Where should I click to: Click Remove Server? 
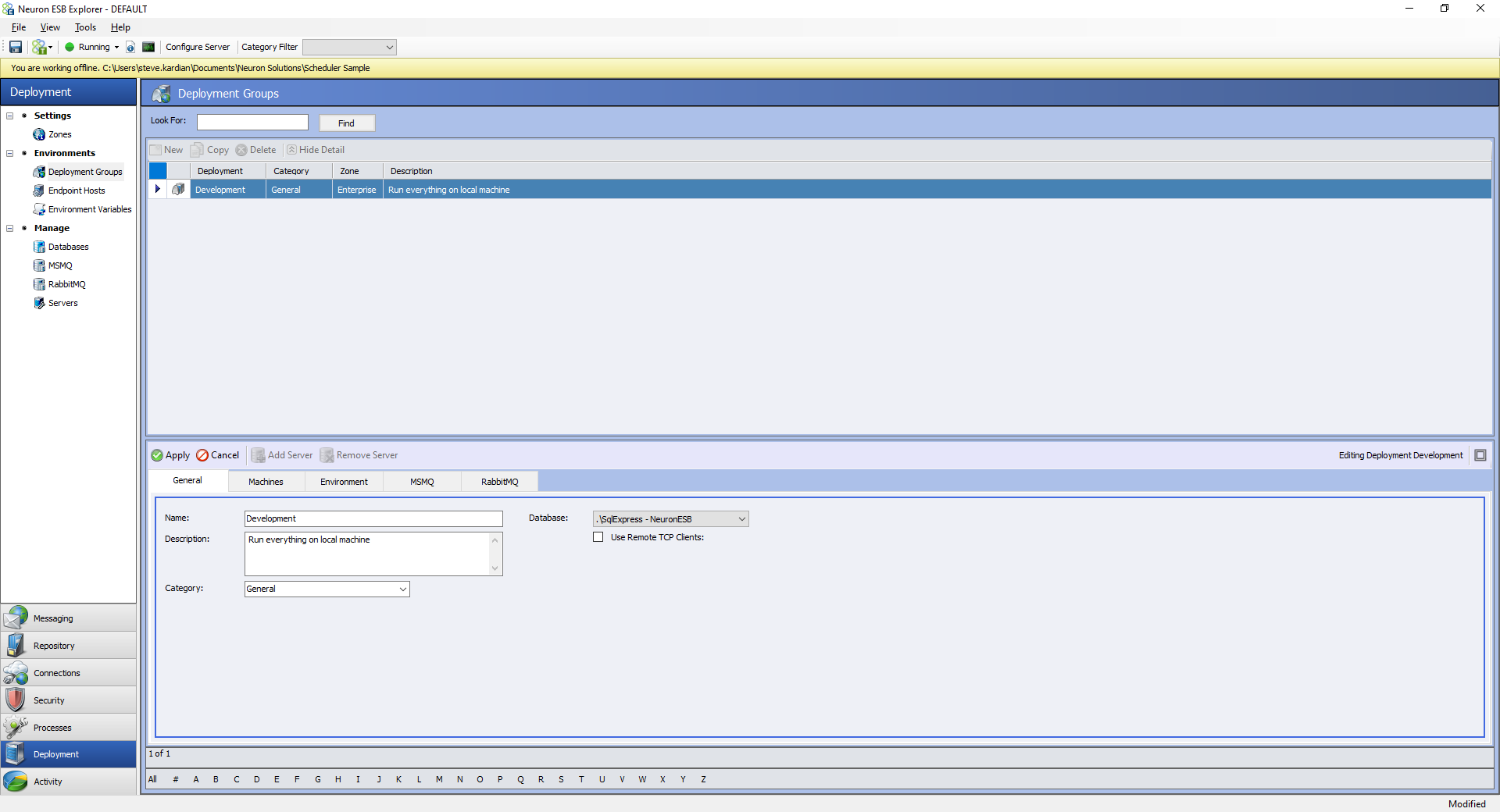point(359,455)
